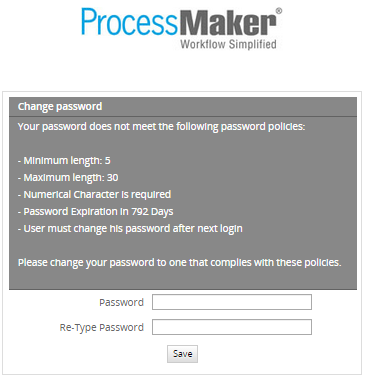The width and height of the screenshot is (365, 381).
Task: Select the Minimum length: 5 policy line
Action: 64,161
